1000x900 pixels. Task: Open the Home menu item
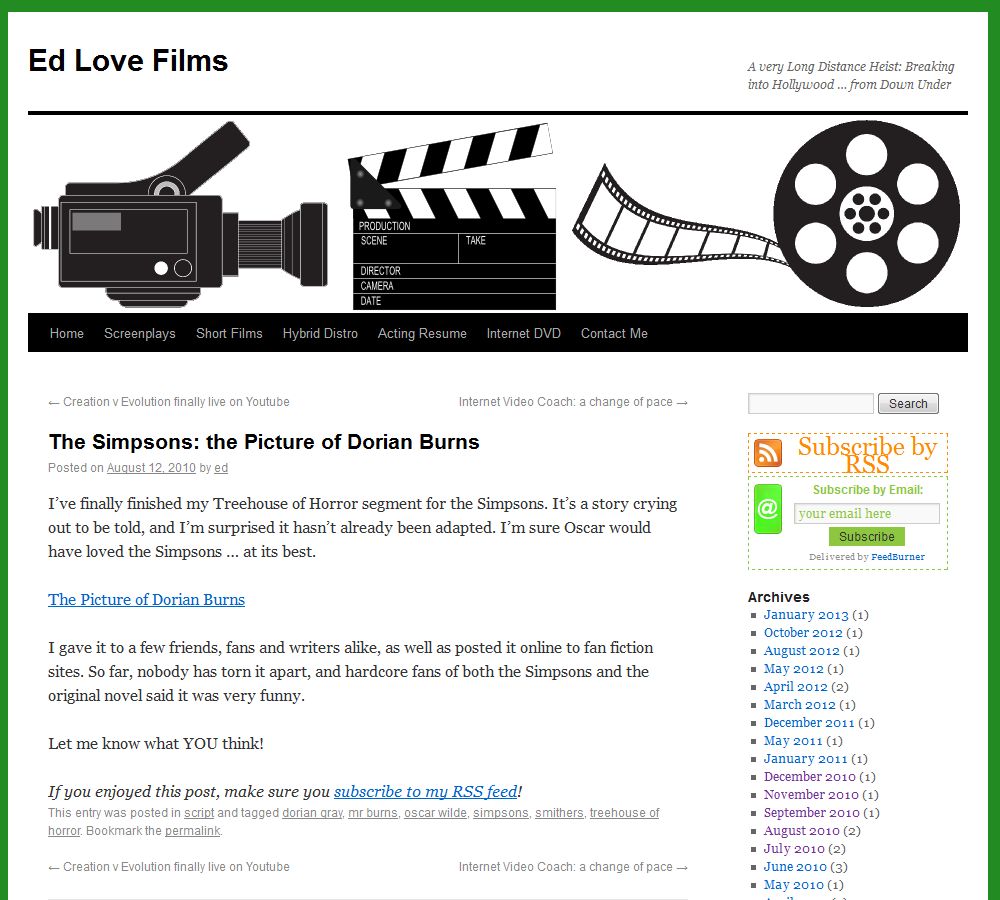(67, 333)
